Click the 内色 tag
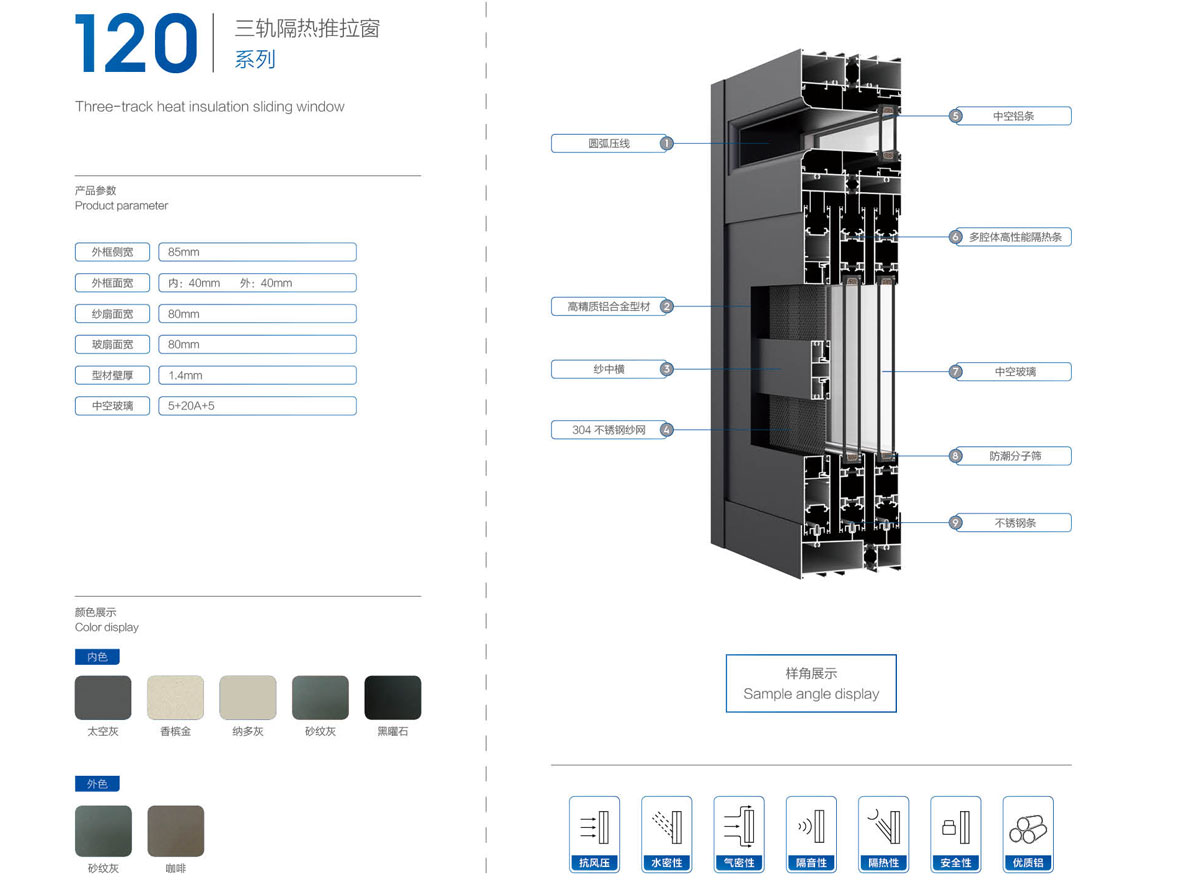Screen dimensions: 1200x893 97,657
